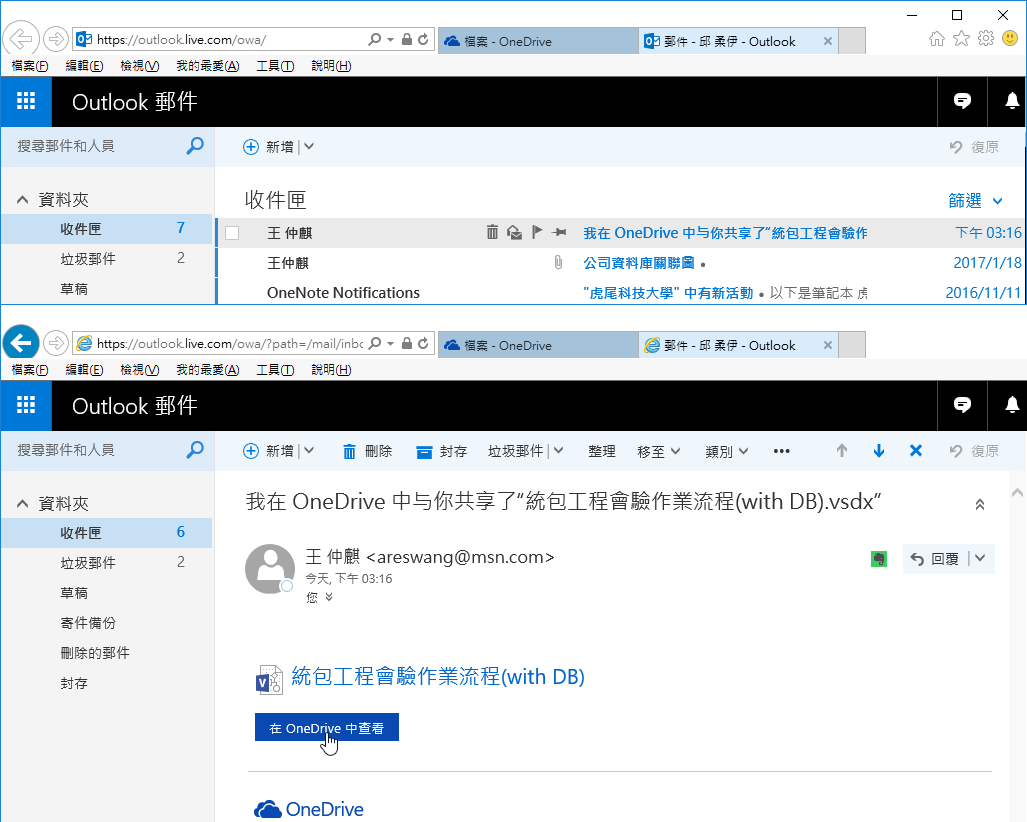The image size is (1027, 822).
Task: Click the green Evernote icon in the message header
Action: (x=879, y=559)
